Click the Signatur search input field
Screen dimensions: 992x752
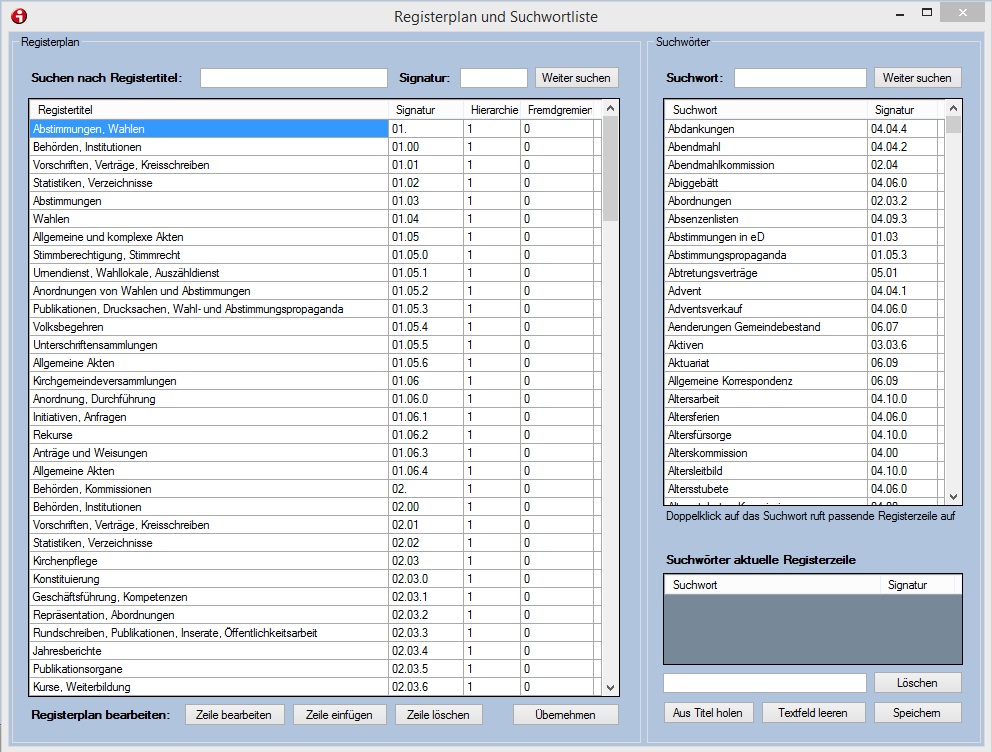coord(493,78)
